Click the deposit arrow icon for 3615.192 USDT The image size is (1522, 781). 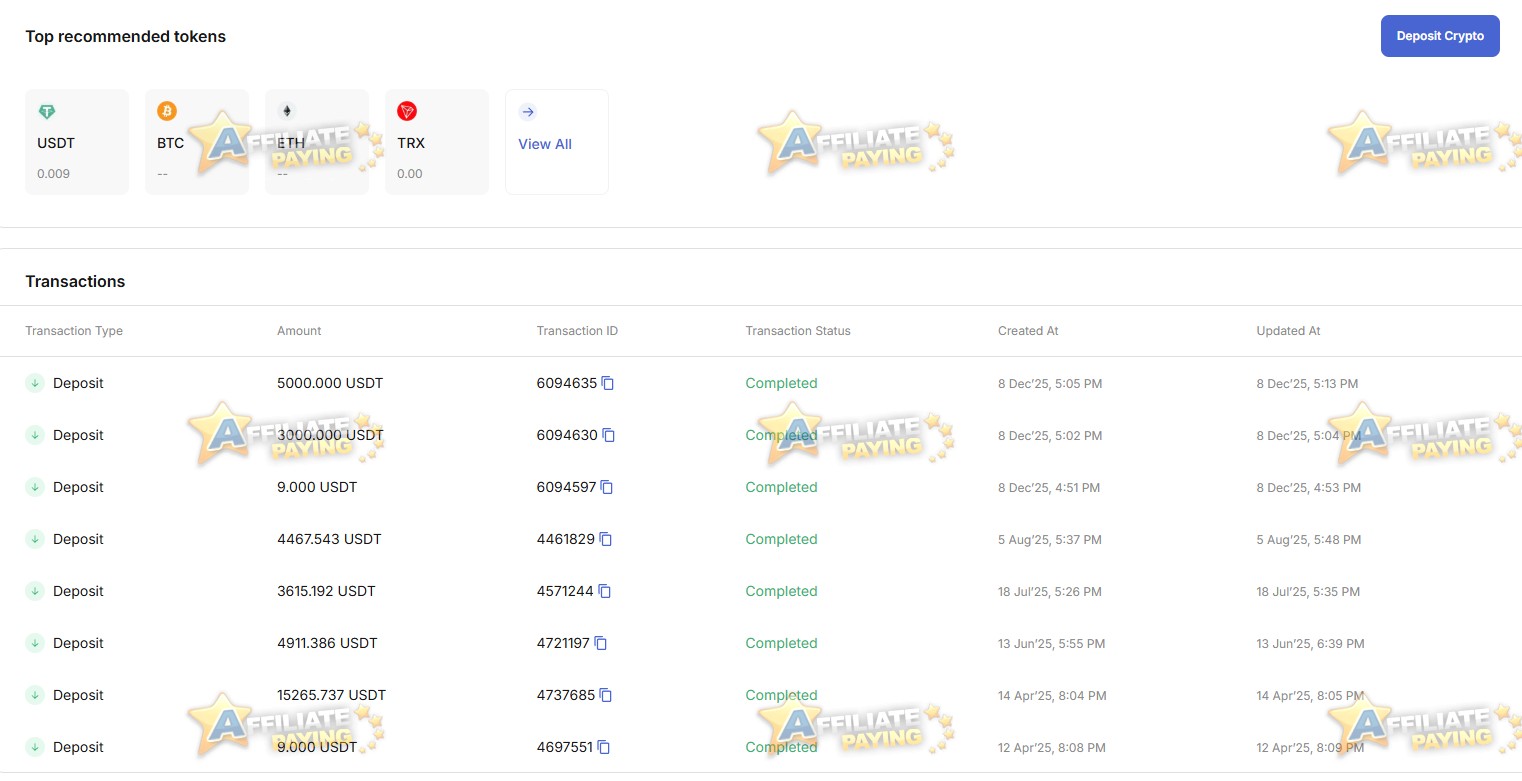[35, 591]
